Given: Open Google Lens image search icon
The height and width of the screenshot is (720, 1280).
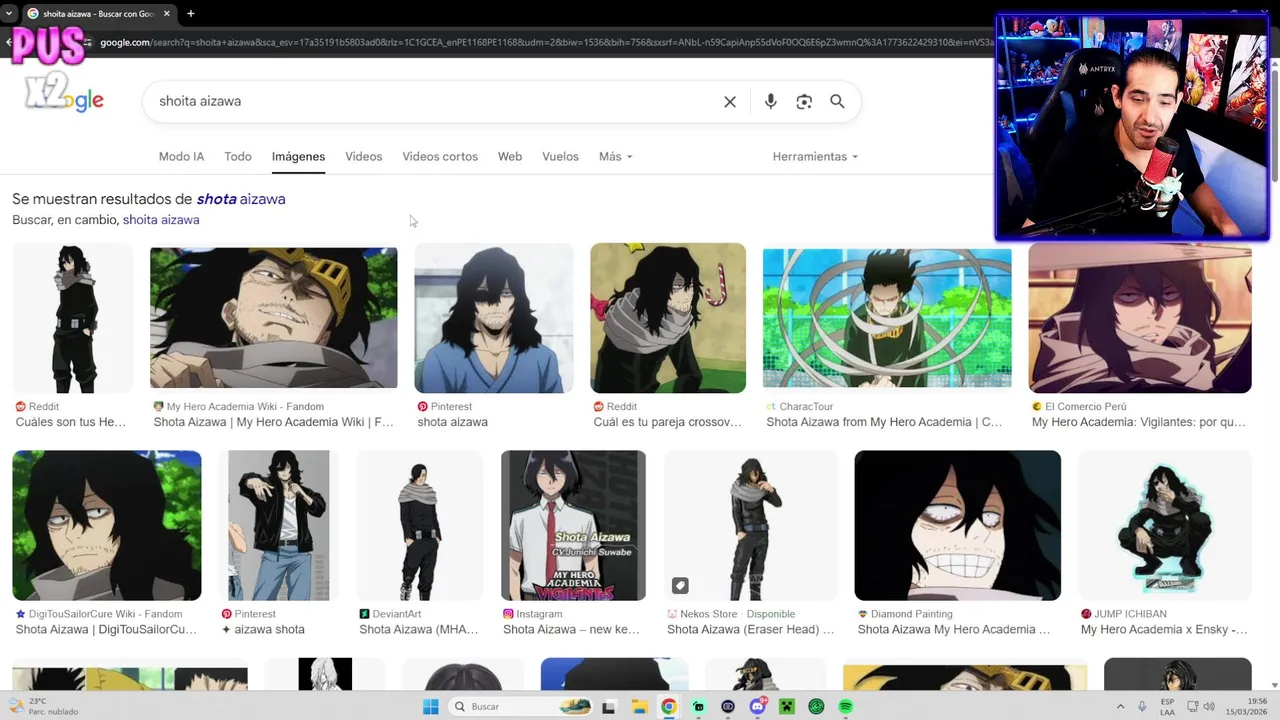Looking at the screenshot, I should pos(804,101).
